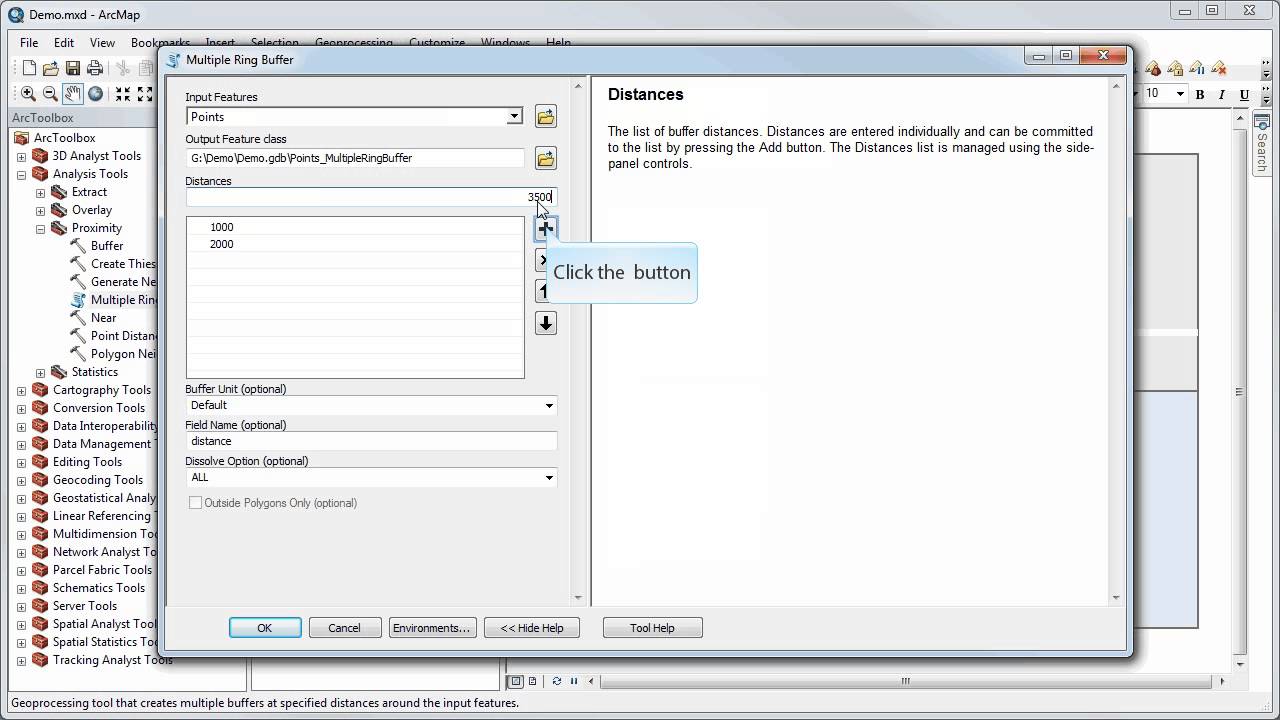Open the font size 10 dropdown
The image size is (1280, 720).
pyautogui.click(x=1180, y=94)
